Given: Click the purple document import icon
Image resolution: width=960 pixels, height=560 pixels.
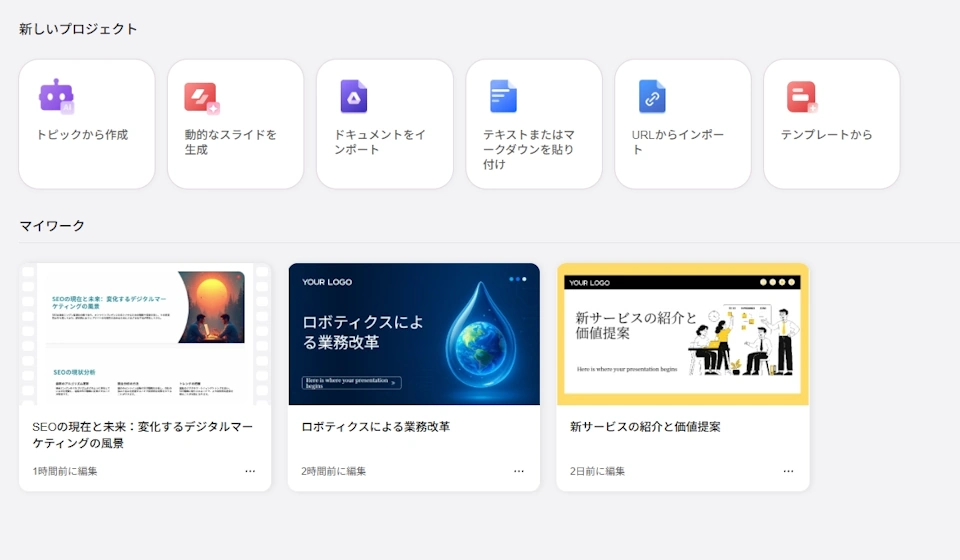Looking at the screenshot, I should click(x=353, y=97).
